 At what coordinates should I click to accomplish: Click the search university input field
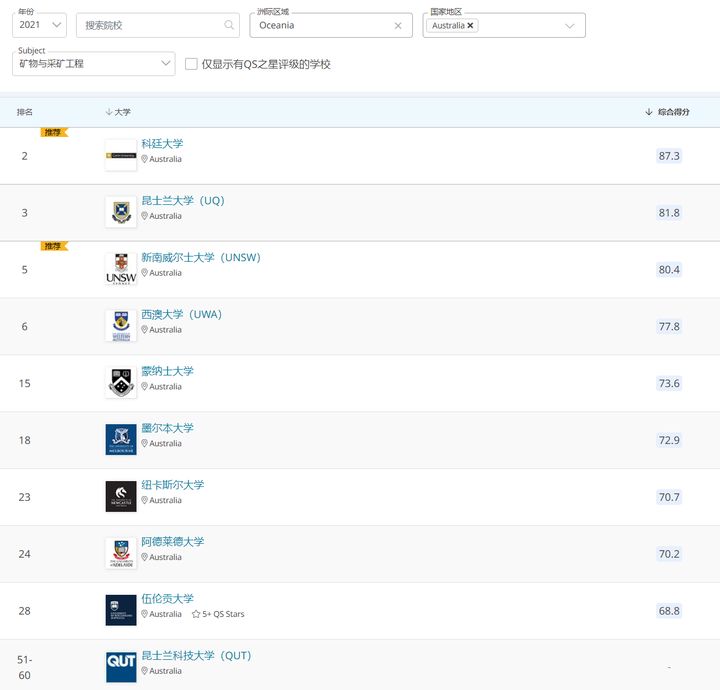[158, 25]
